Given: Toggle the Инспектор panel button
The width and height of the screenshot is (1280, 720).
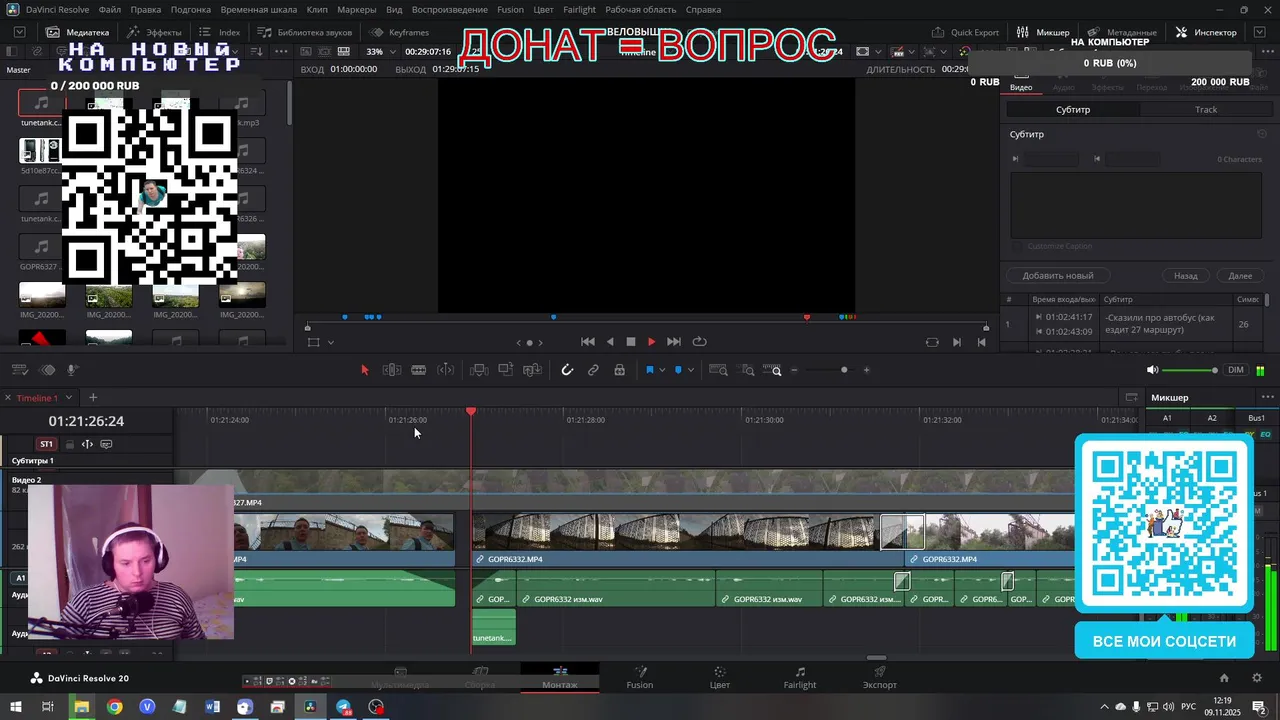Looking at the screenshot, I should coord(1206,32).
